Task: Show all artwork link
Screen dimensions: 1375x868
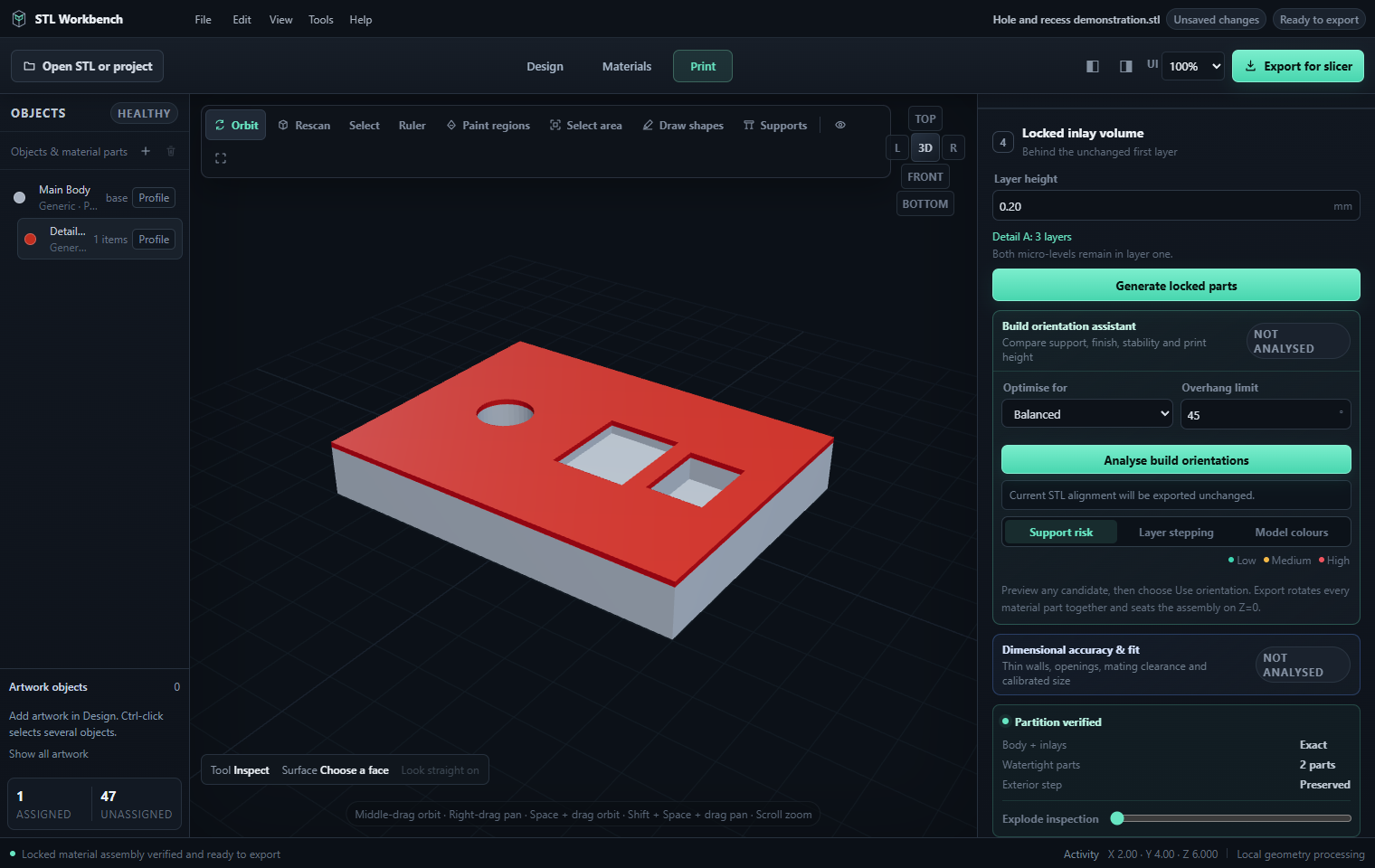Action: pyautogui.click(x=49, y=754)
